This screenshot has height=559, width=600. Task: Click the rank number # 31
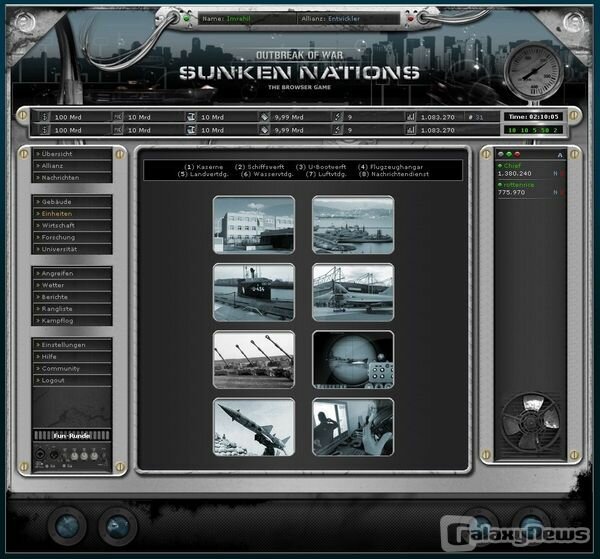point(476,117)
